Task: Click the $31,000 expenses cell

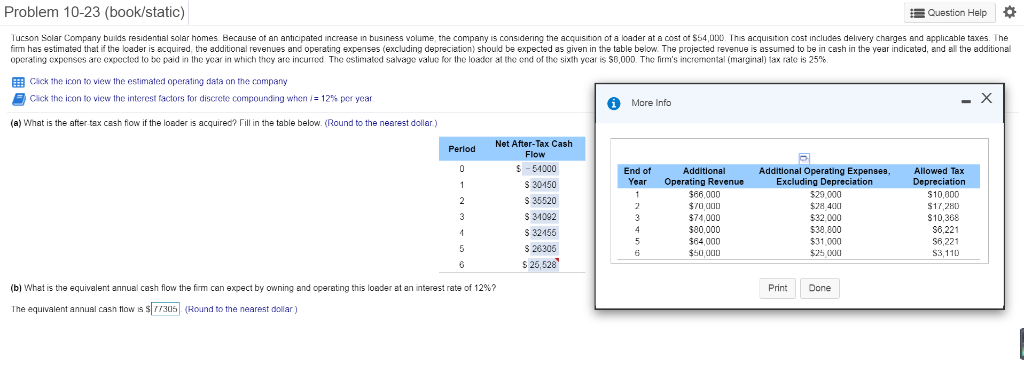Action: coord(825,241)
